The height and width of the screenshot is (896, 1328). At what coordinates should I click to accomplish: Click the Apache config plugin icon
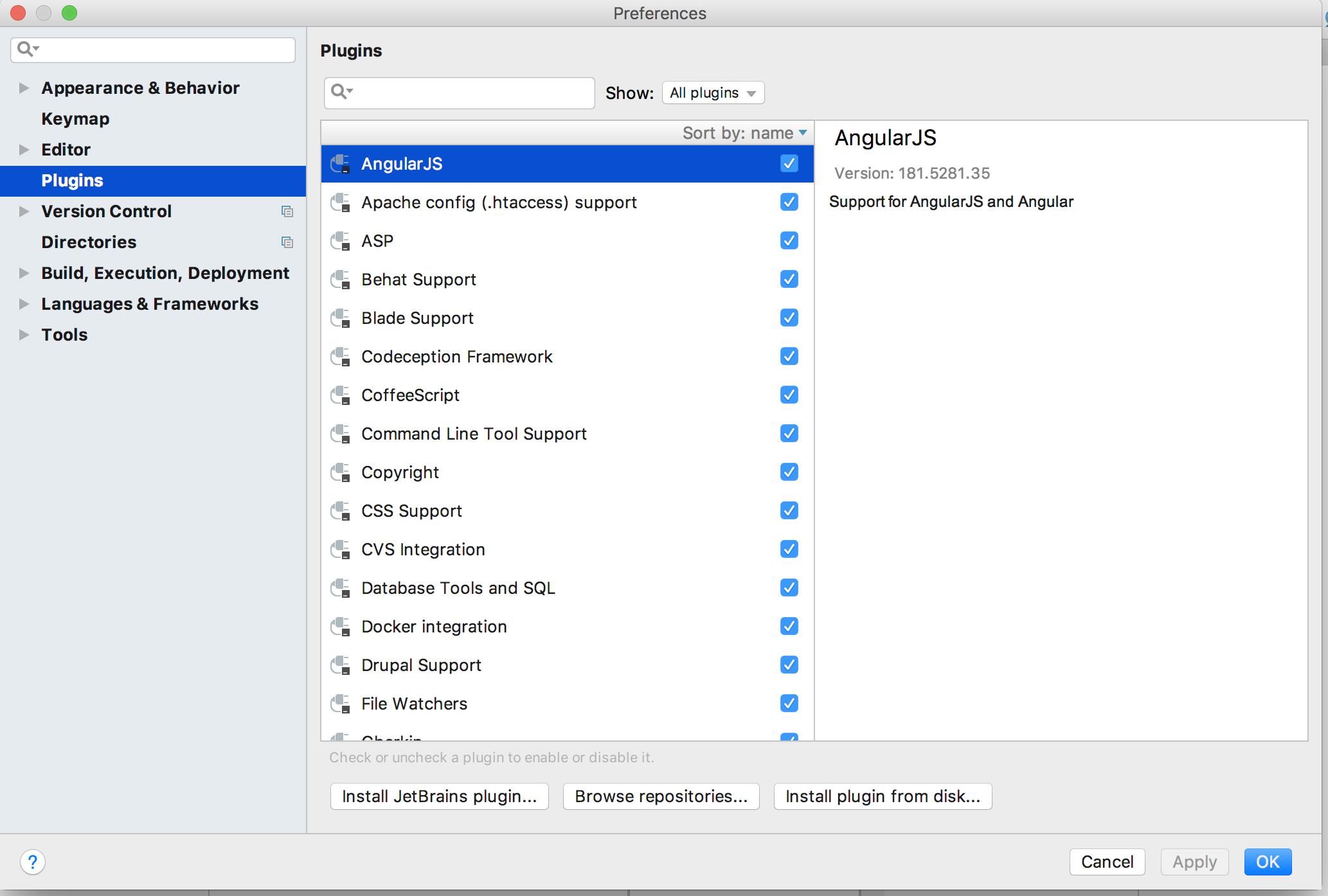[x=340, y=202]
